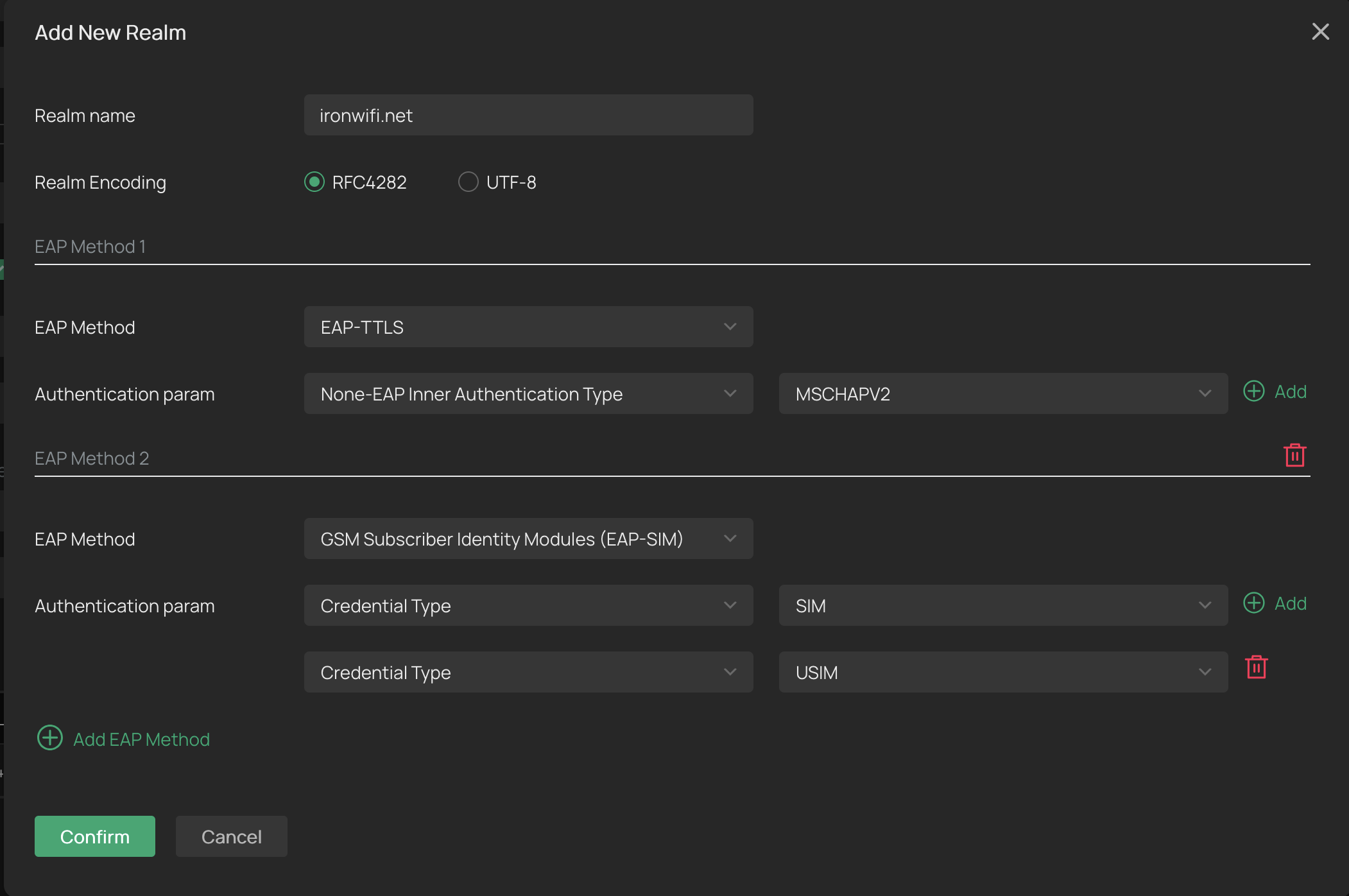Delete EAP Method 2 section trash icon
This screenshot has width=1349, height=896.
(x=1294, y=455)
